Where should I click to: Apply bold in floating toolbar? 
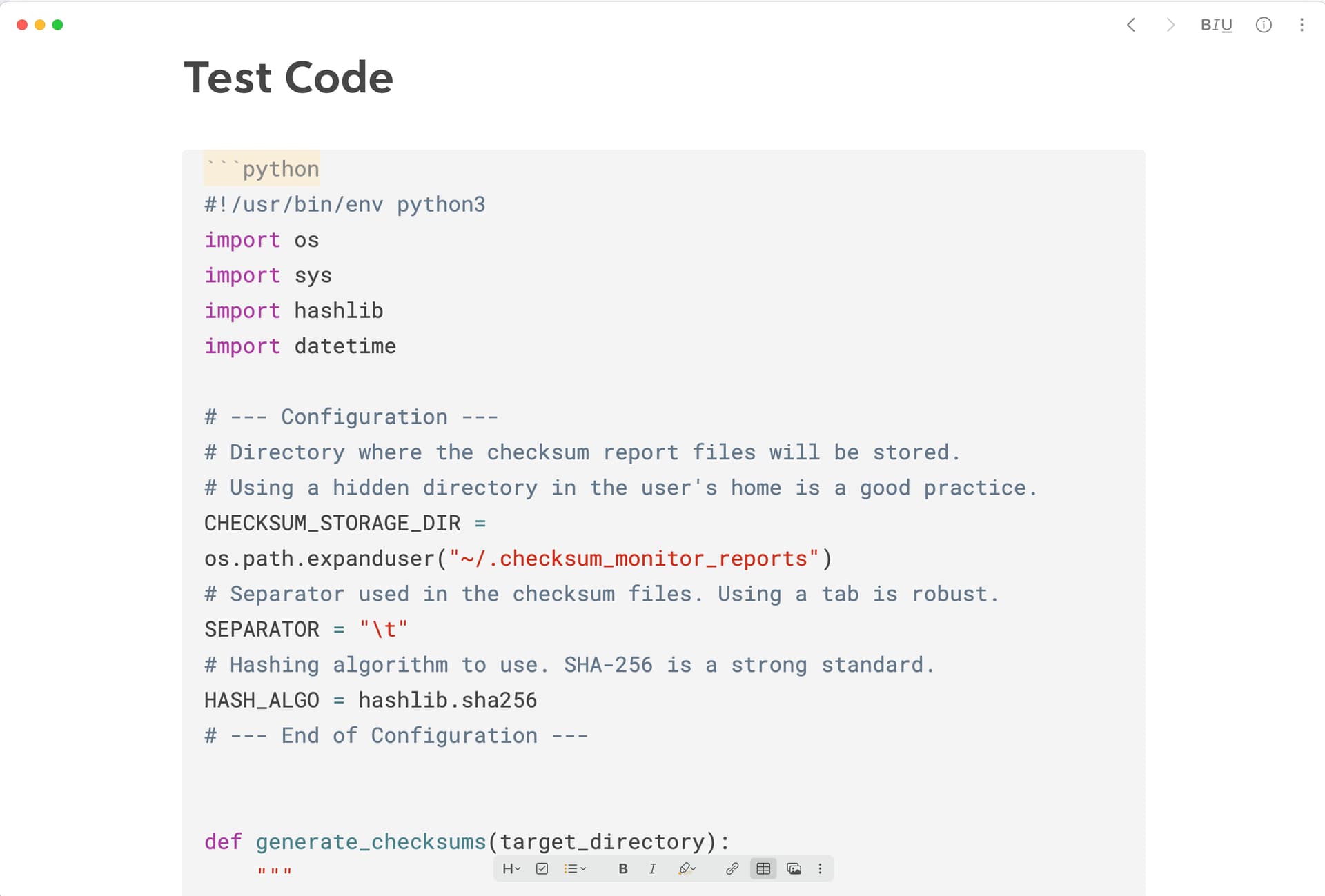click(623, 868)
